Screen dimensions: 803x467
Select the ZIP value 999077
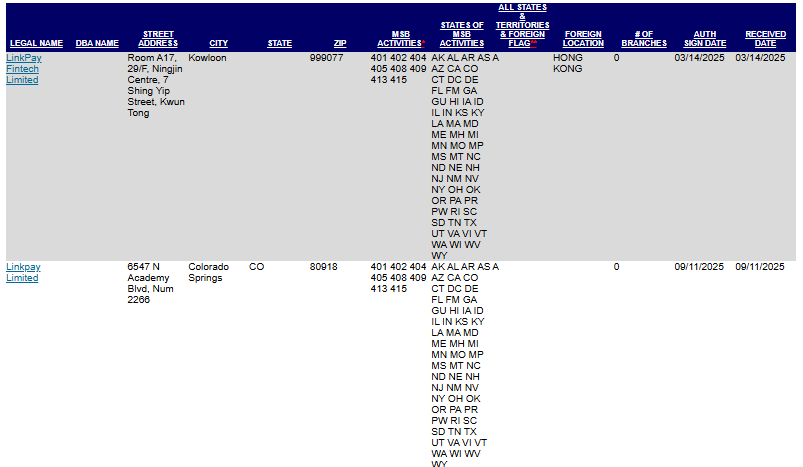click(x=326, y=58)
